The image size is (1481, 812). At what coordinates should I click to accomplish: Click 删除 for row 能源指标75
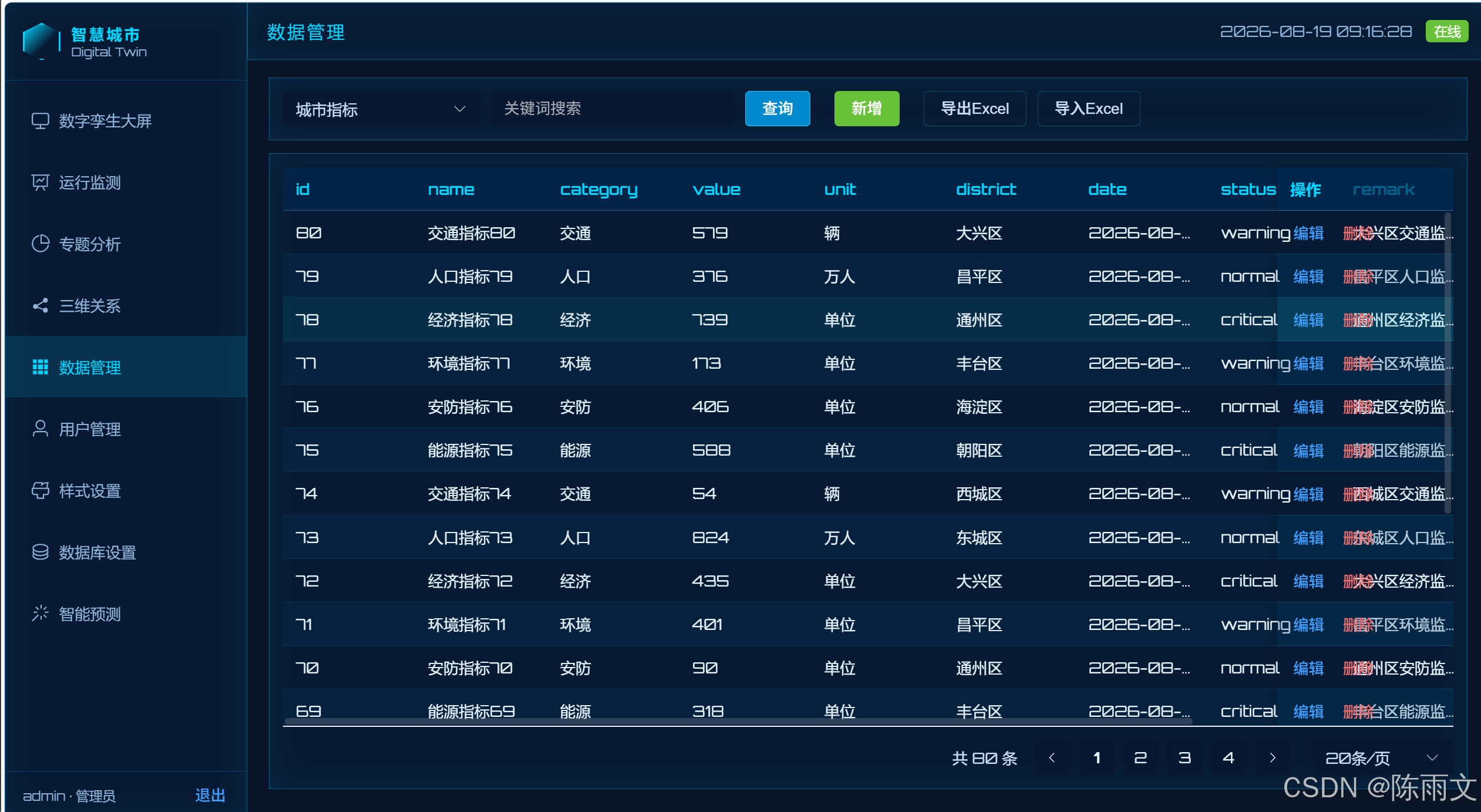tap(1358, 450)
